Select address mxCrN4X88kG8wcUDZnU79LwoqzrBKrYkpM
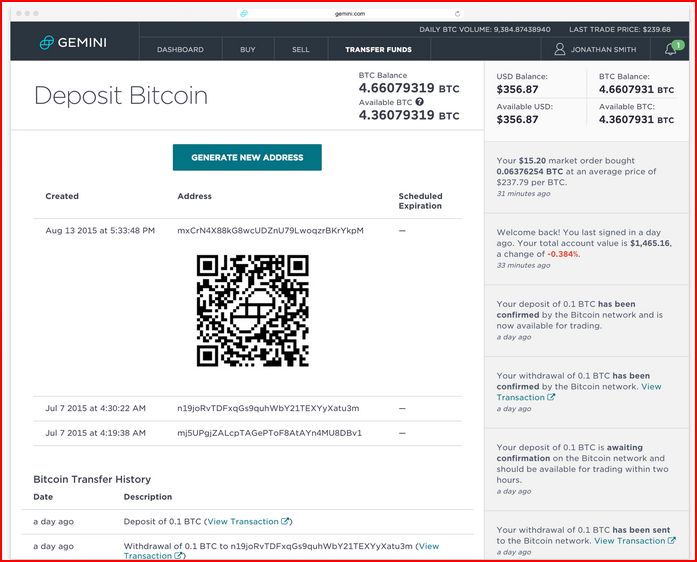697x562 pixels. [270, 230]
